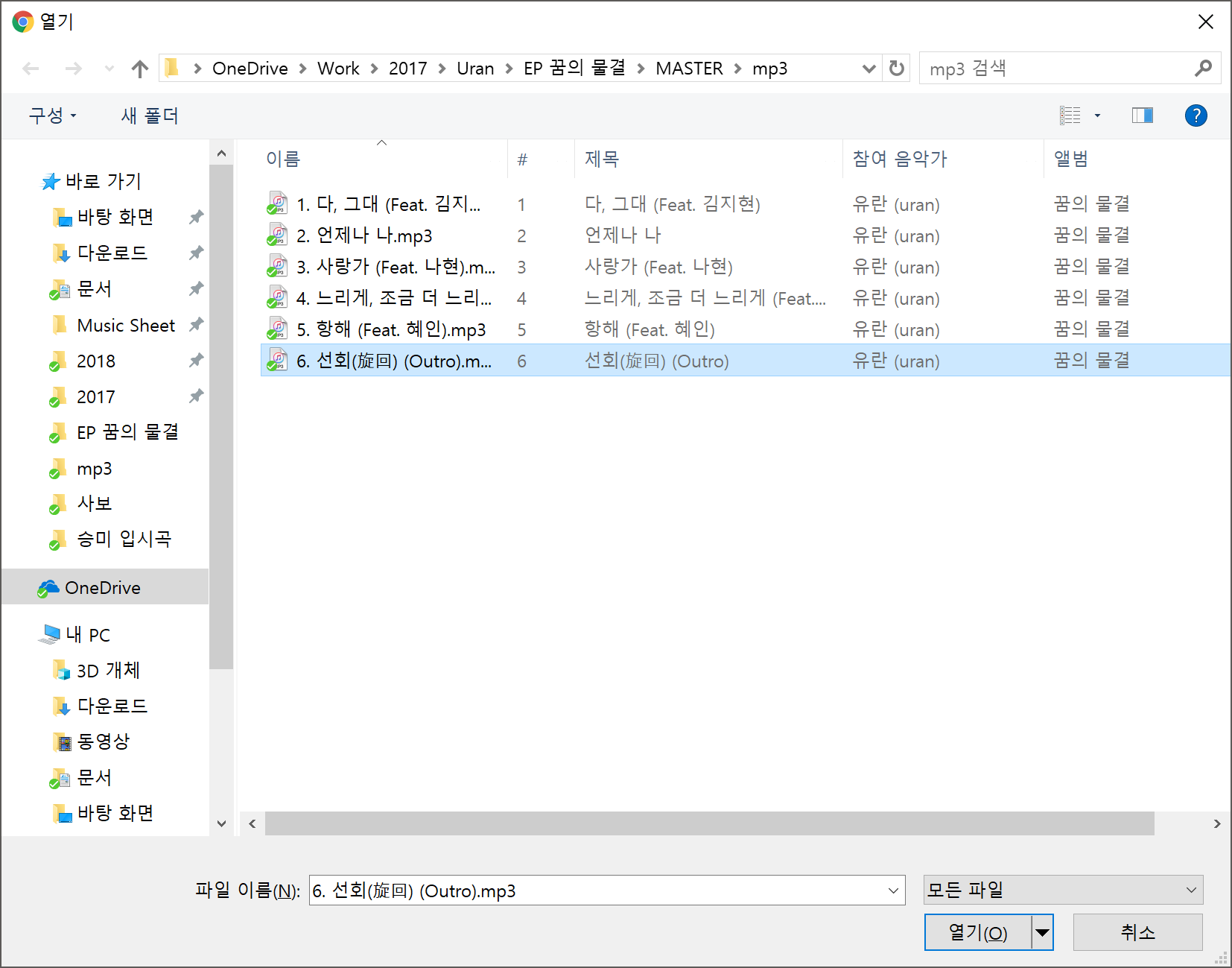This screenshot has width=1232, height=968.
Task: Expand chevron after OneDrive in path
Action: pos(302,69)
